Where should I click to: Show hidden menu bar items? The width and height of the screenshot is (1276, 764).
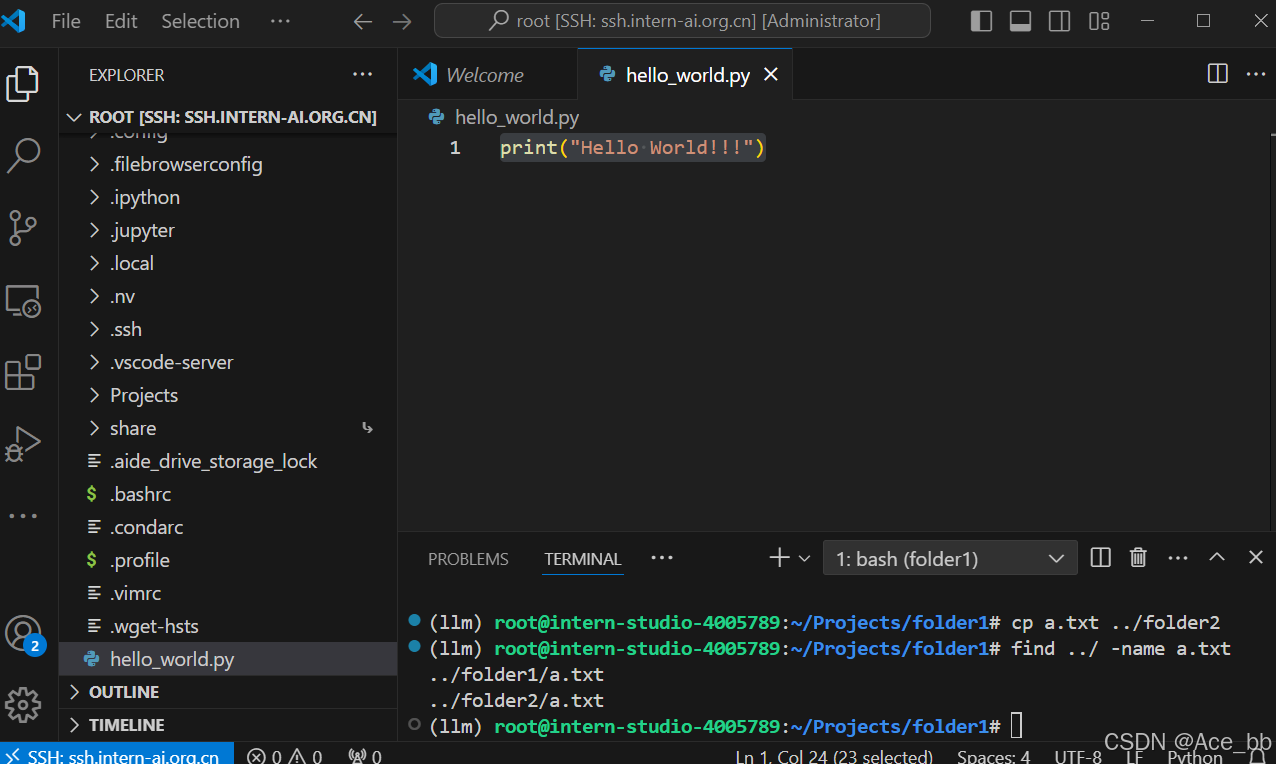click(x=281, y=21)
